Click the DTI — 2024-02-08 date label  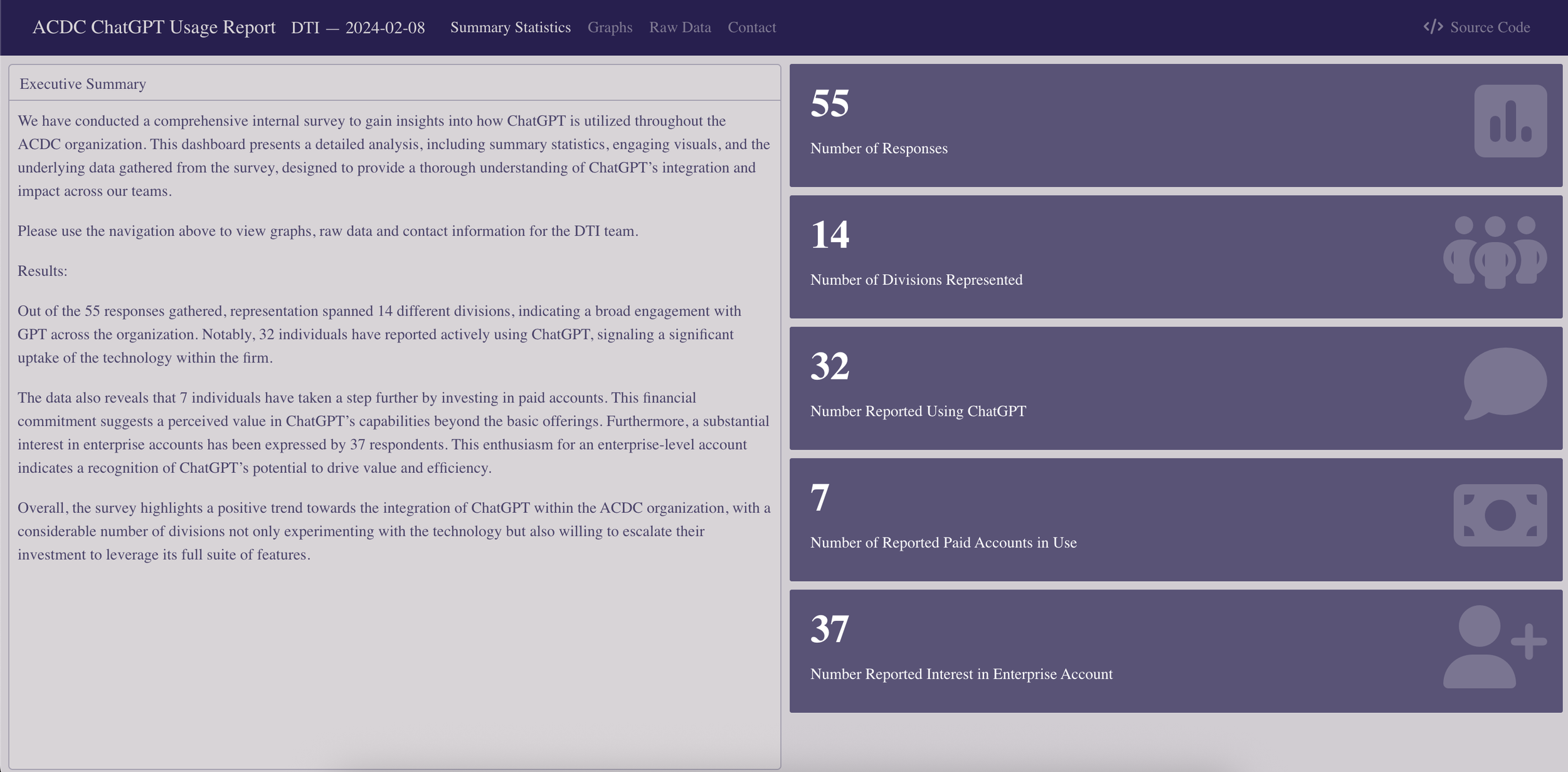[x=358, y=28]
